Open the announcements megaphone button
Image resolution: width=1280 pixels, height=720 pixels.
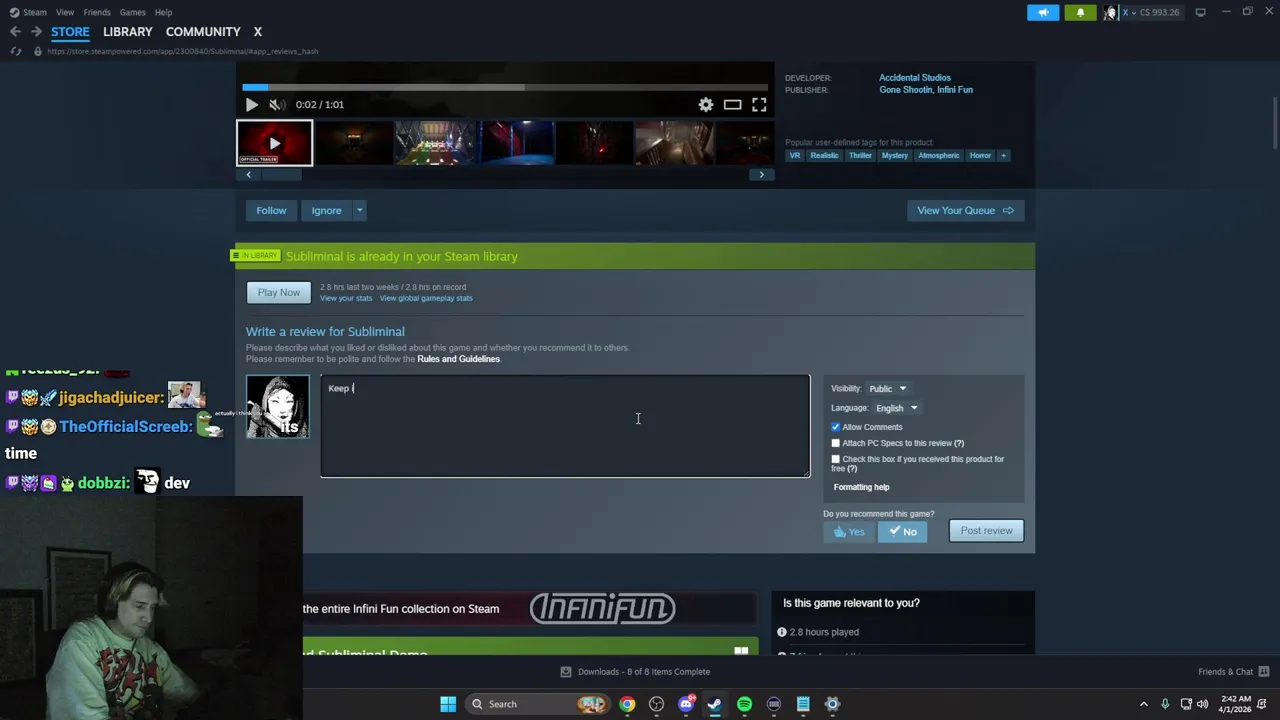click(1043, 12)
